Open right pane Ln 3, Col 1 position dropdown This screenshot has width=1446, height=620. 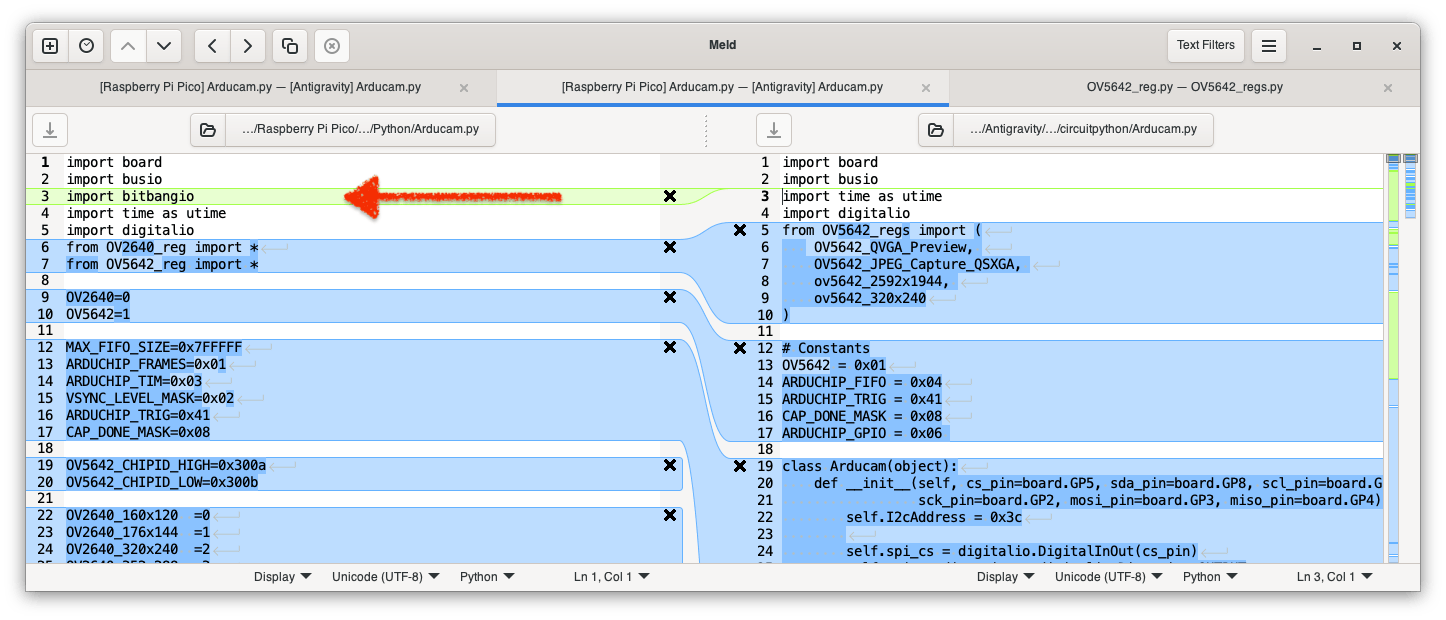[1333, 577]
